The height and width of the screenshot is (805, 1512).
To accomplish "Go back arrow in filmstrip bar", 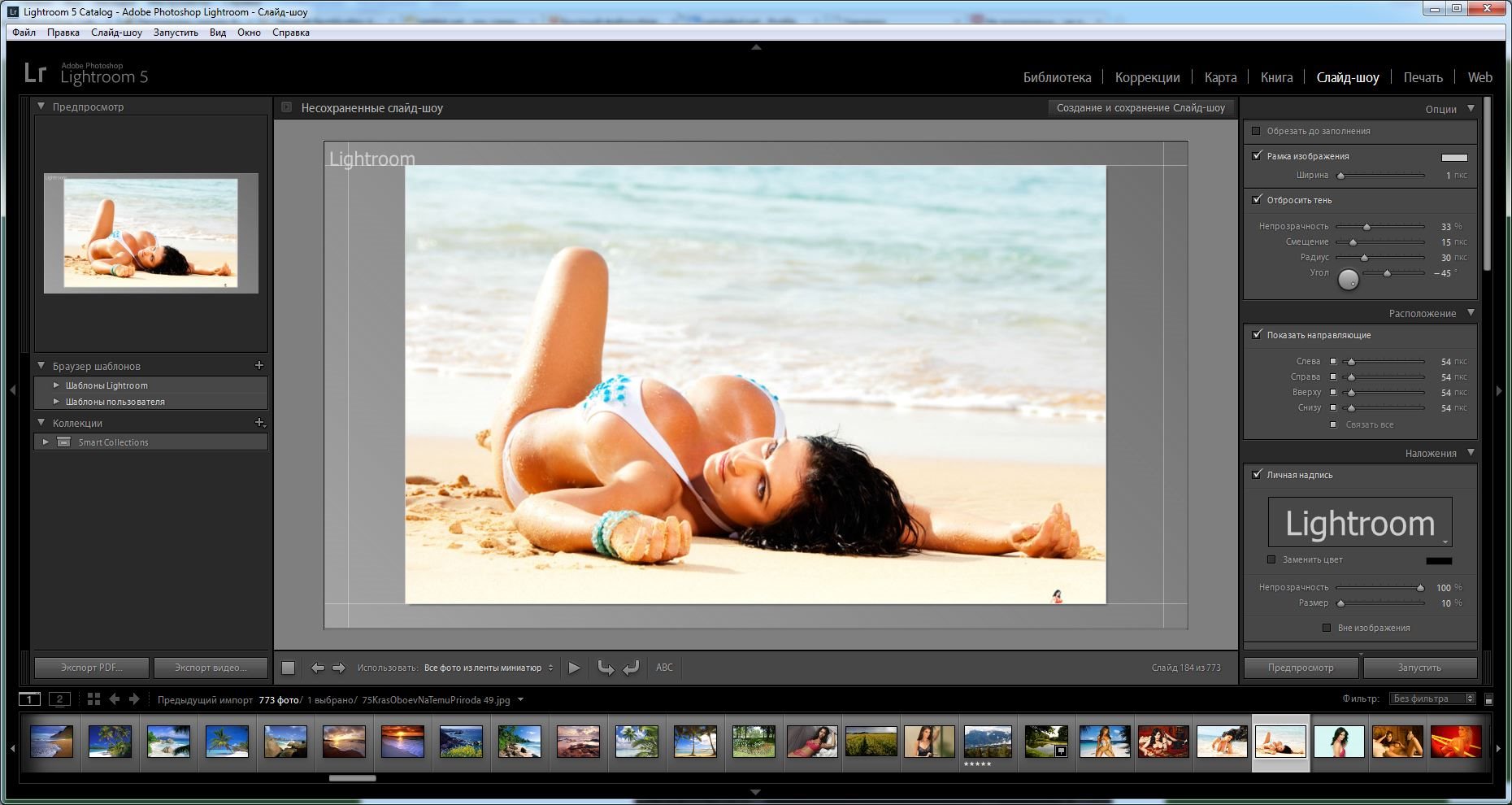I will (x=115, y=698).
